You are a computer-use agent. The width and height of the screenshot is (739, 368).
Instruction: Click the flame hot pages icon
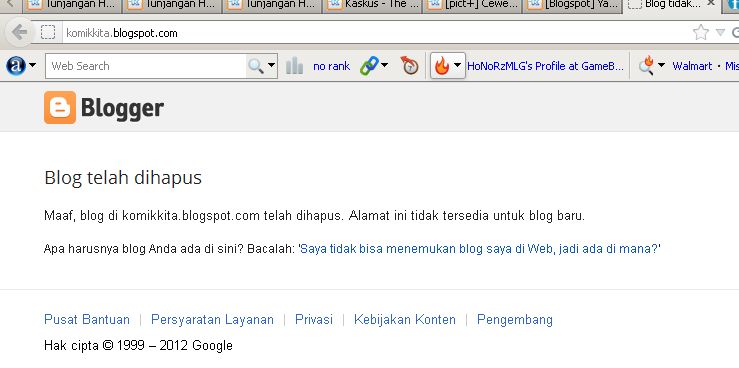pyautogui.click(x=442, y=65)
